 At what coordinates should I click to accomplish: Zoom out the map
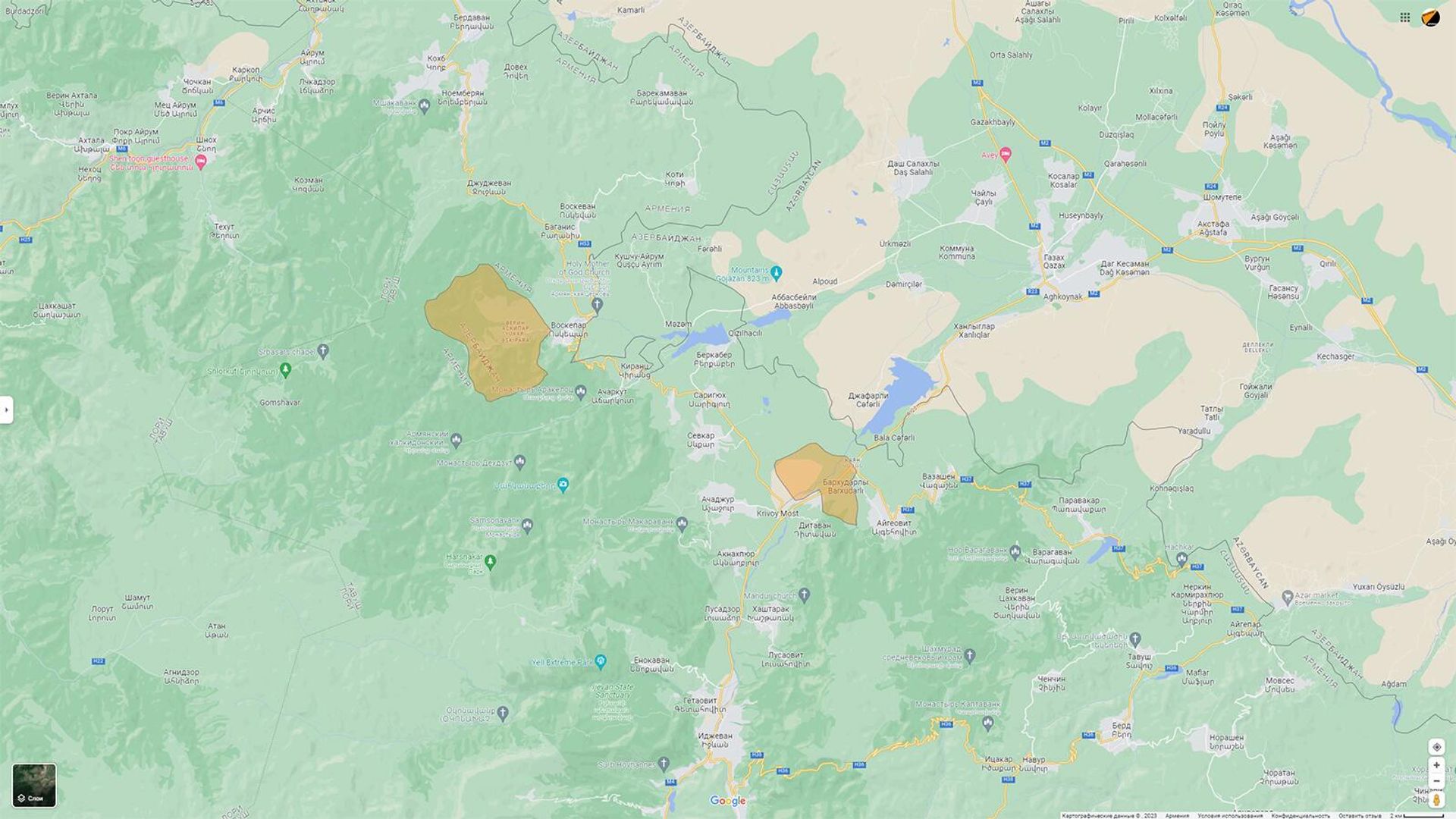(x=1436, y=781)
